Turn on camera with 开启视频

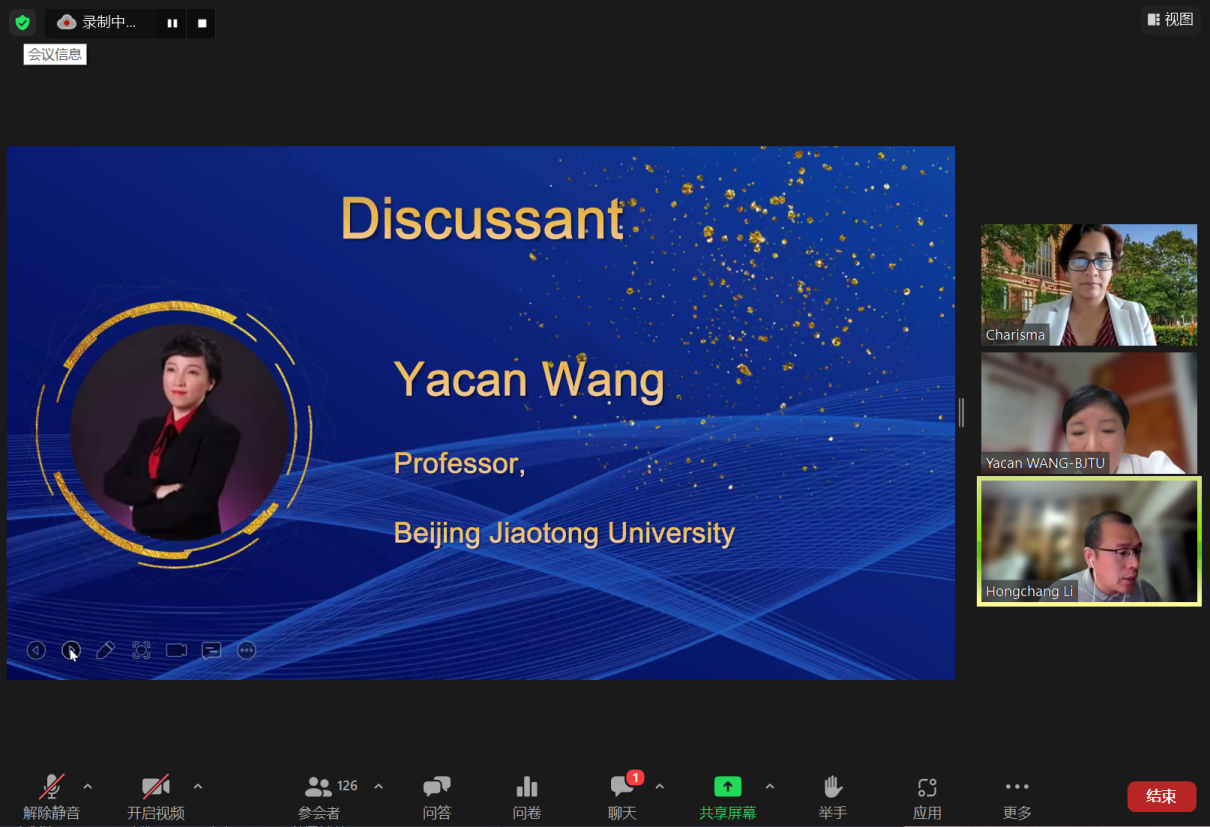click(155, 797)
